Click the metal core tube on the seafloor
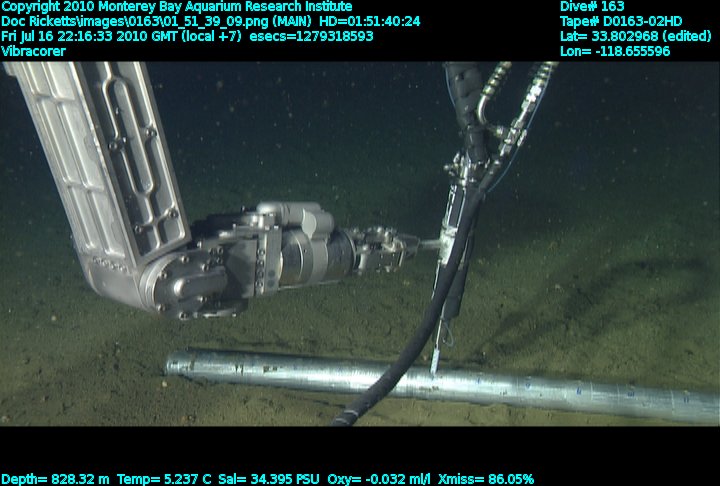The height and width of the screenshot is (486, 720). click(x=442, y=385)
